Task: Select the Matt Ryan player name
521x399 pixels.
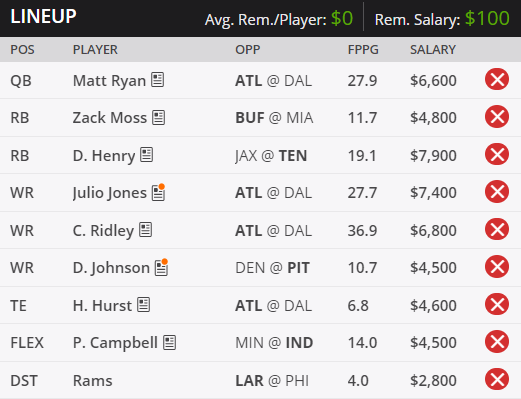Action: pos(109,81)
